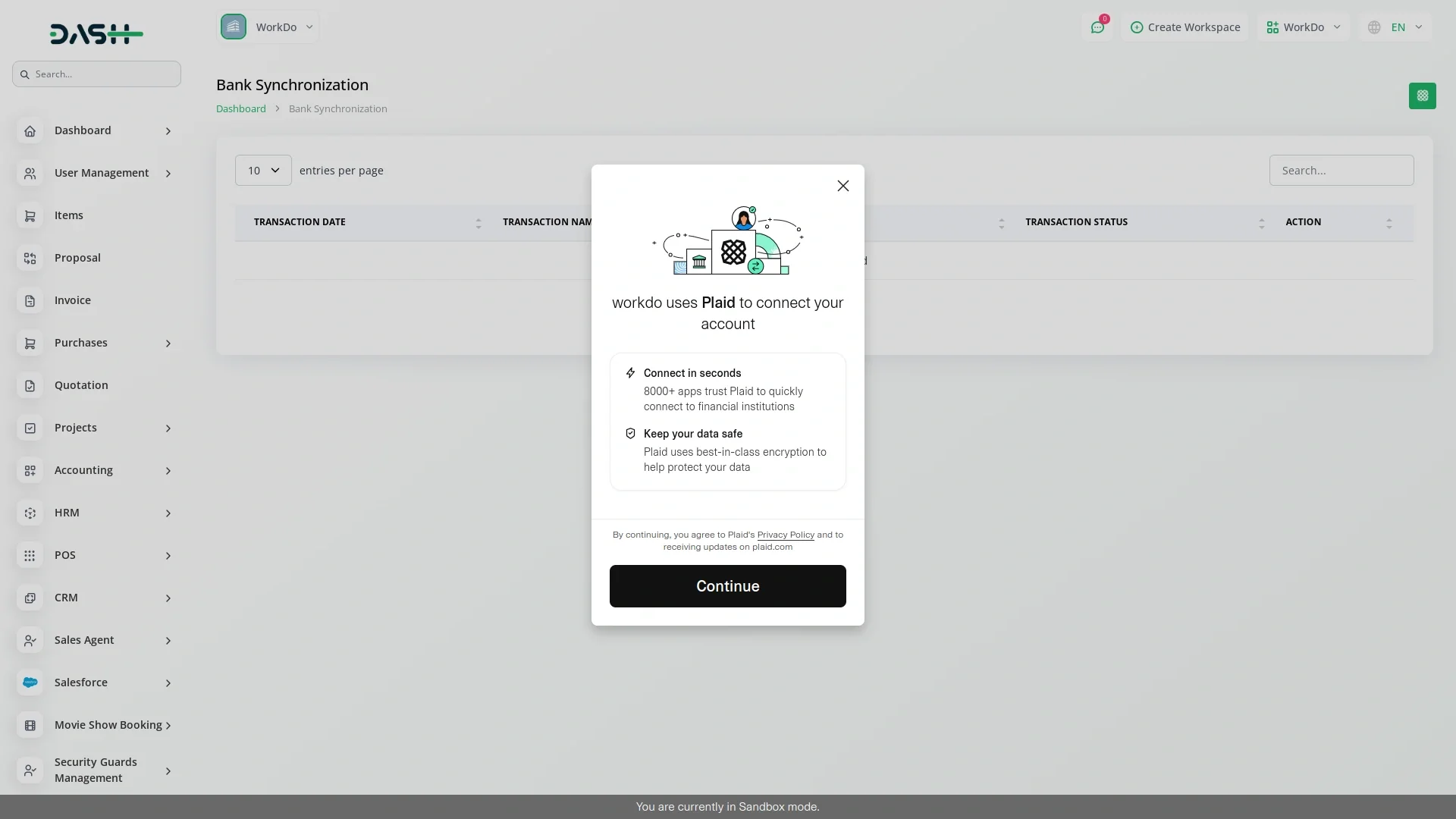1456x819 pixels.
Task: Click the Salesforce cloud icon
Action: [x=30, y=682]
